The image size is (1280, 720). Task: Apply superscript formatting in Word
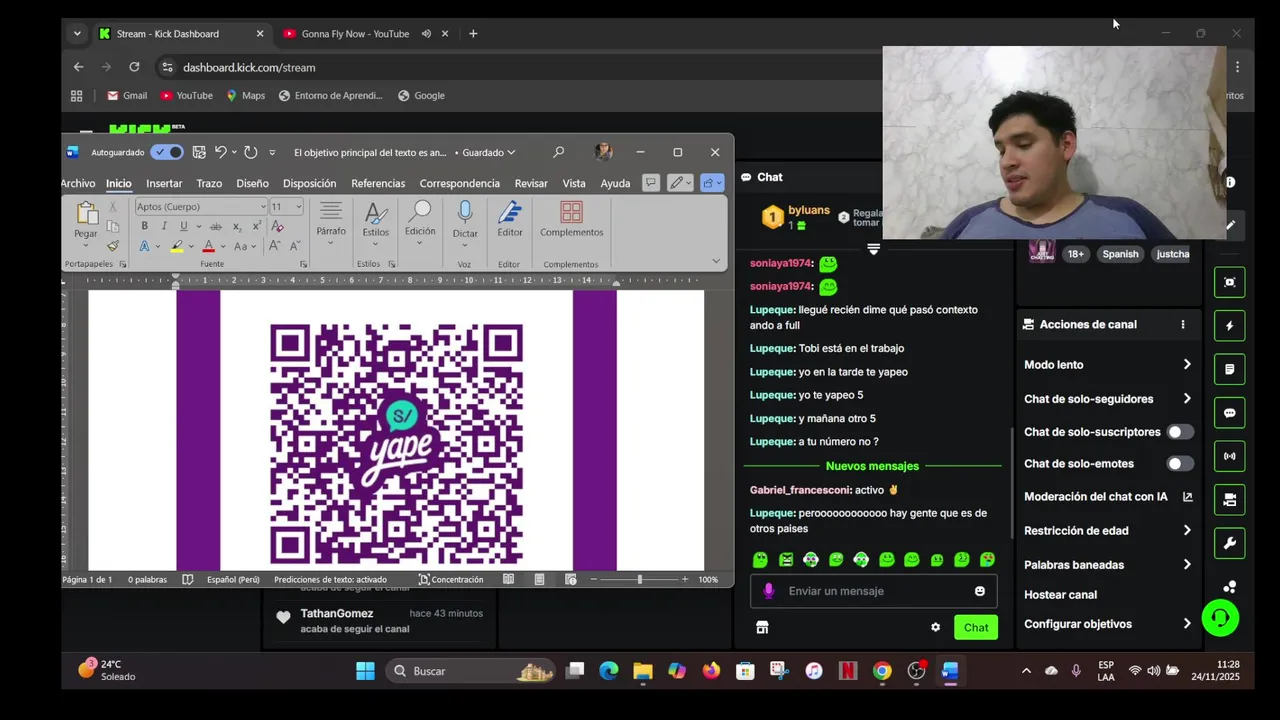pyautogui.click(x=255, y=226)
